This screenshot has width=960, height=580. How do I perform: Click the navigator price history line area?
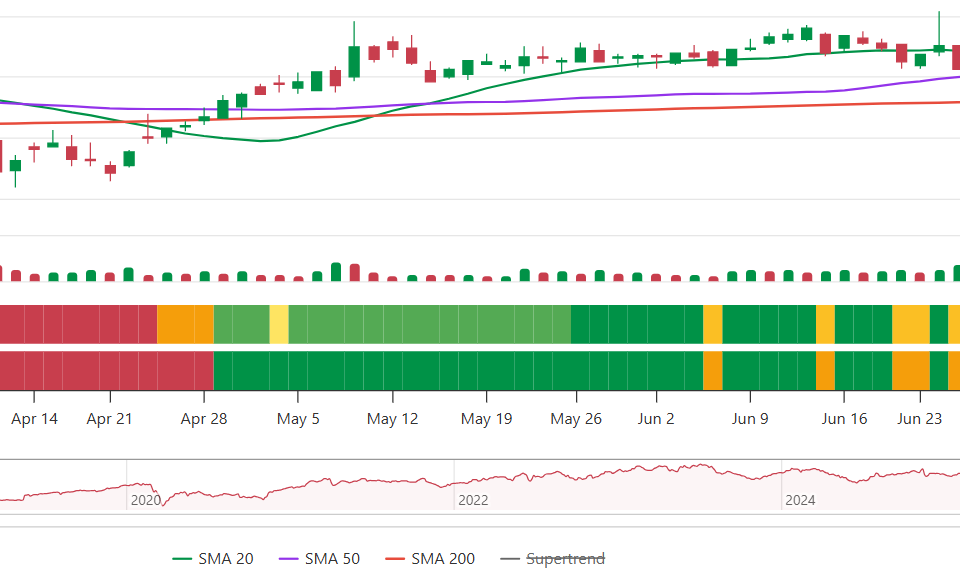click(480, 484)
